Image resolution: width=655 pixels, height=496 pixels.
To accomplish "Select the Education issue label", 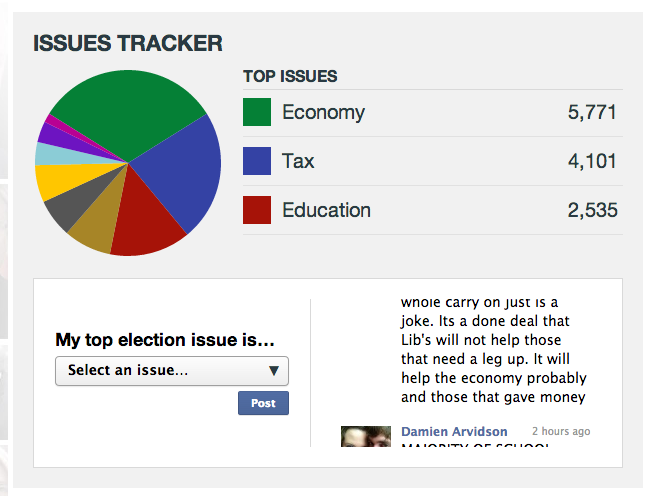I will [326, 210].
